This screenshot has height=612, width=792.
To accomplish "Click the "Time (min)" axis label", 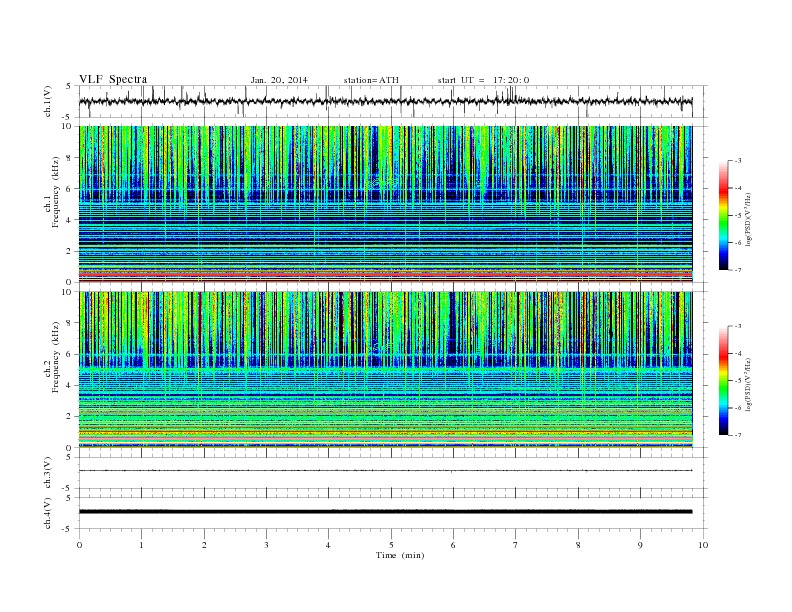I will (400, 555).
